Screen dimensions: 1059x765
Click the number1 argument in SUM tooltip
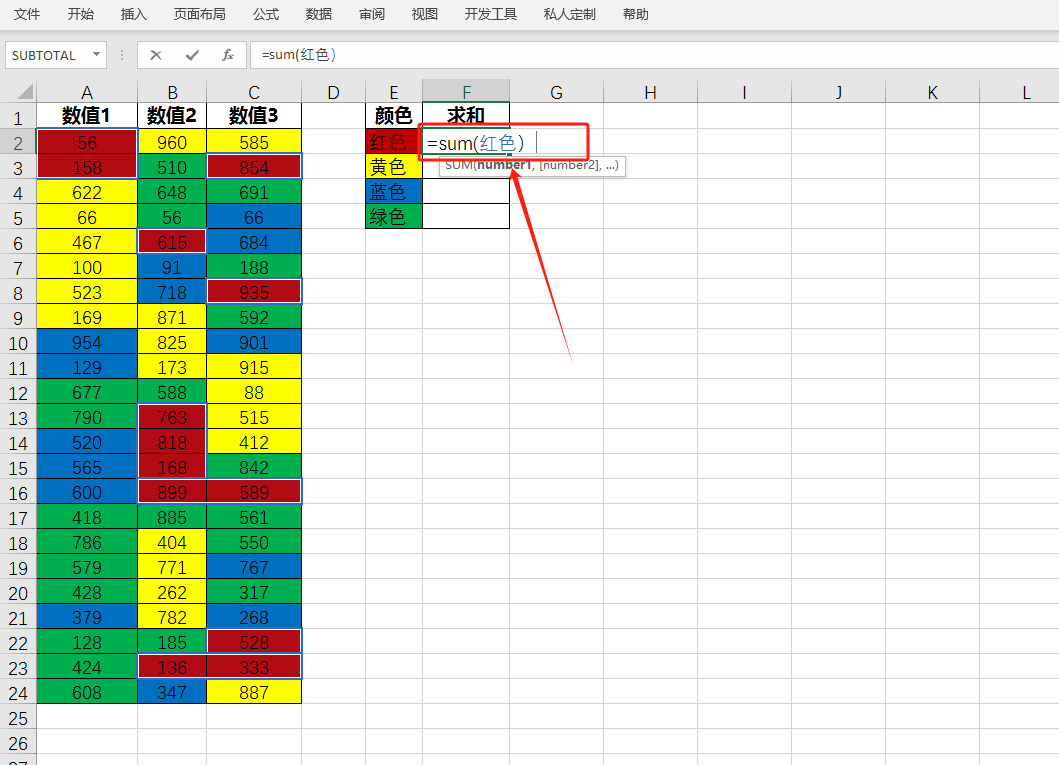coord(504,165)
